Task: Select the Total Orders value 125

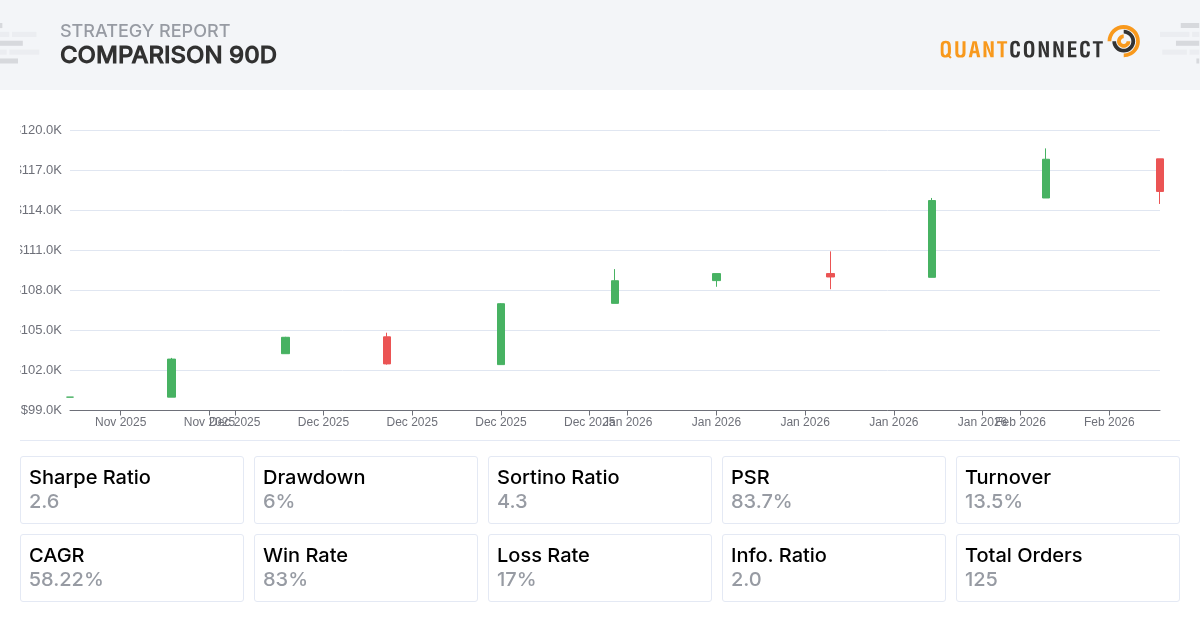Action: click(981, 580)
